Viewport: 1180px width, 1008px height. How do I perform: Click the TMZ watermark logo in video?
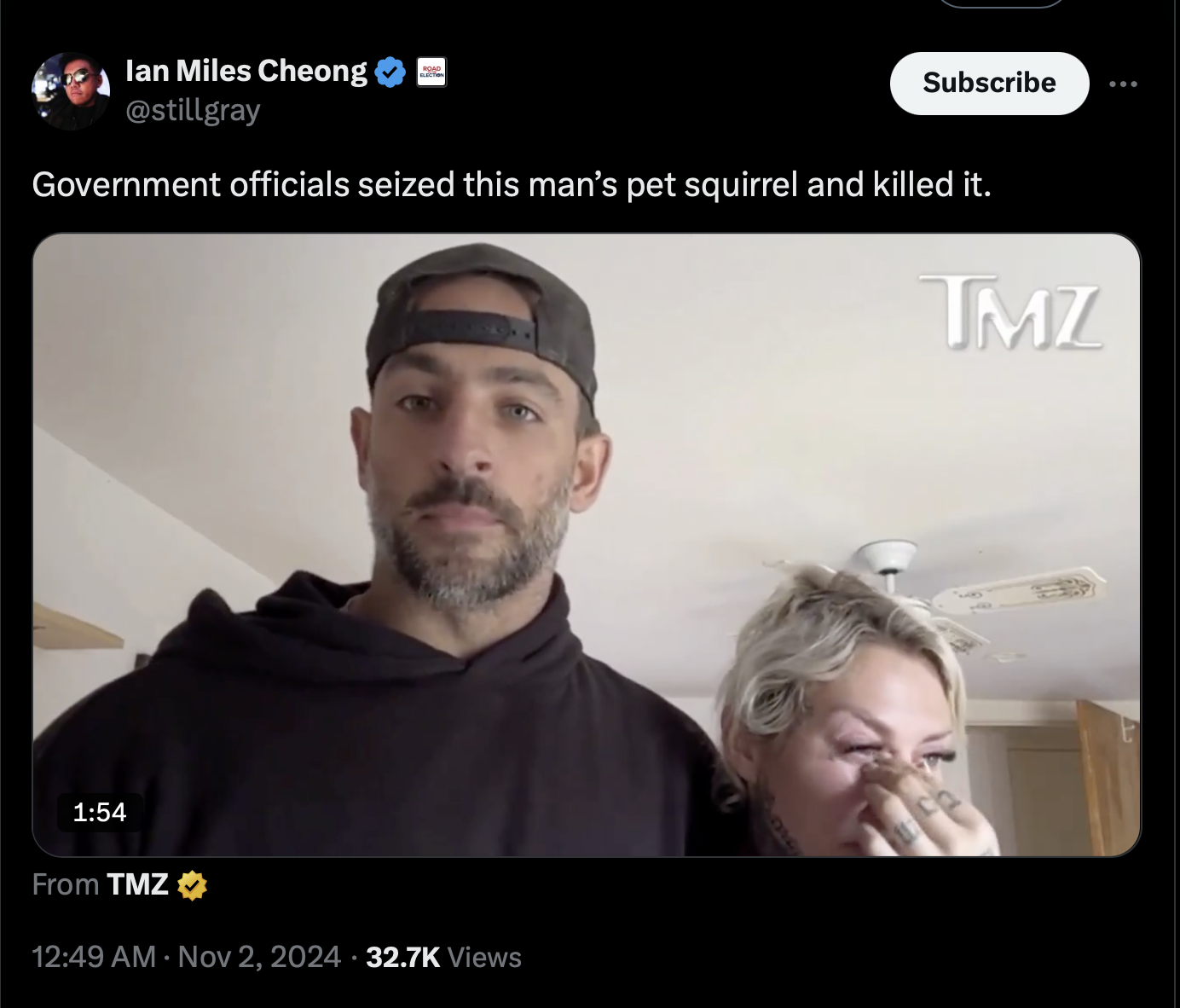[x=1009, y=311]
